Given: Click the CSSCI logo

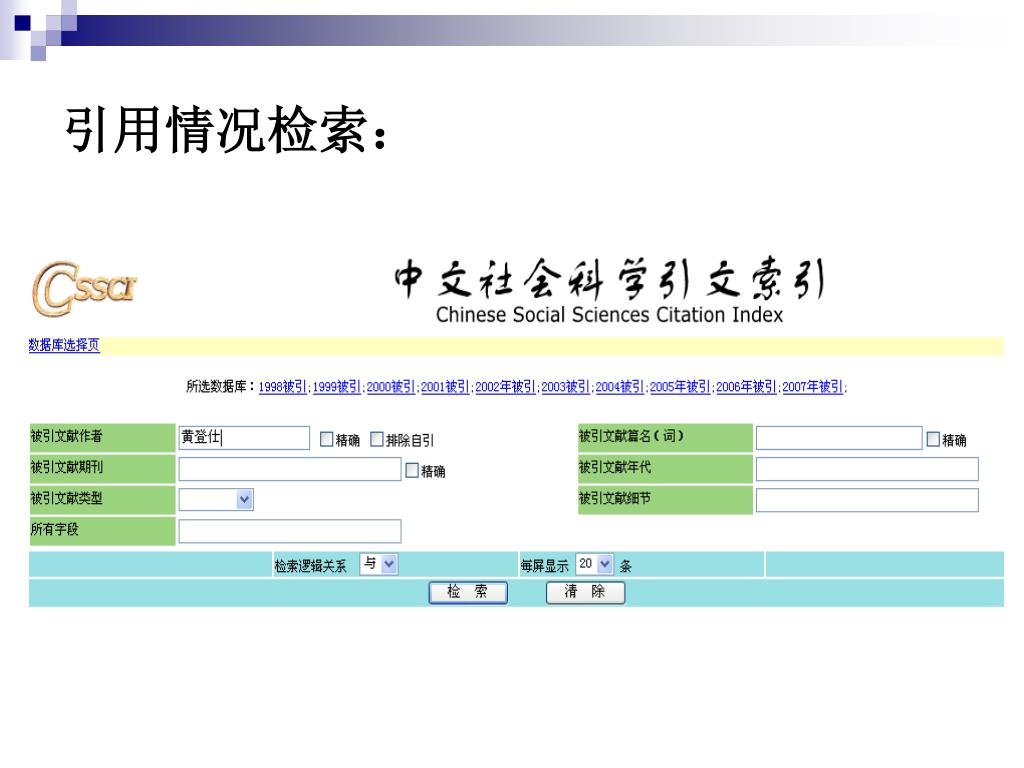Looking at the screenshot, I should 85,289.
